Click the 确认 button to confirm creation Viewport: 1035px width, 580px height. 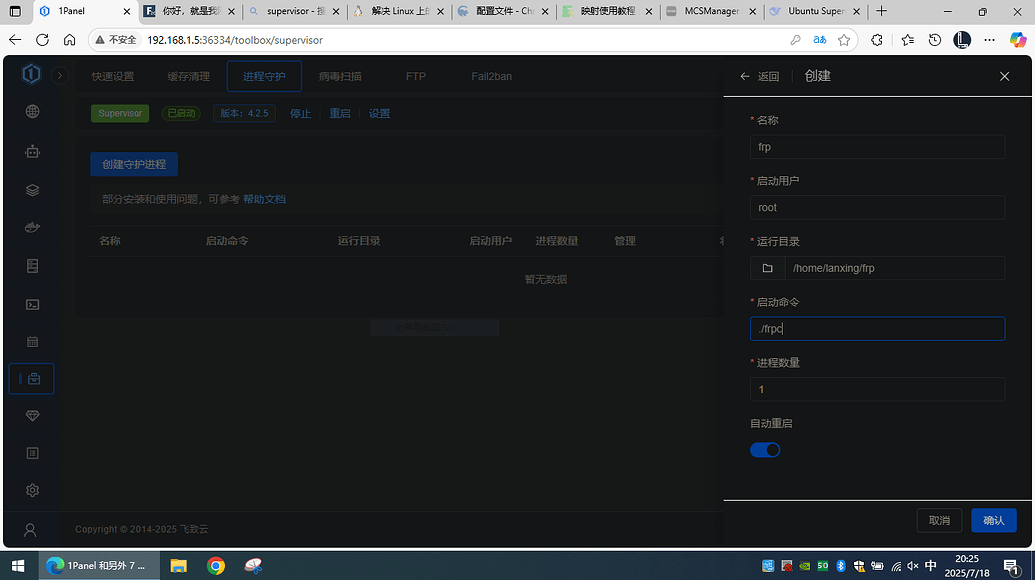(993, 520)
